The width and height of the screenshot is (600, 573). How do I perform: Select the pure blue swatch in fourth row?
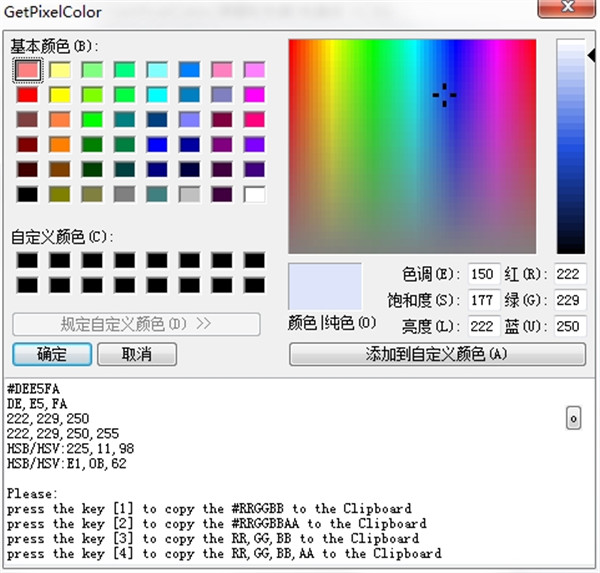click(x=157, y=145)
